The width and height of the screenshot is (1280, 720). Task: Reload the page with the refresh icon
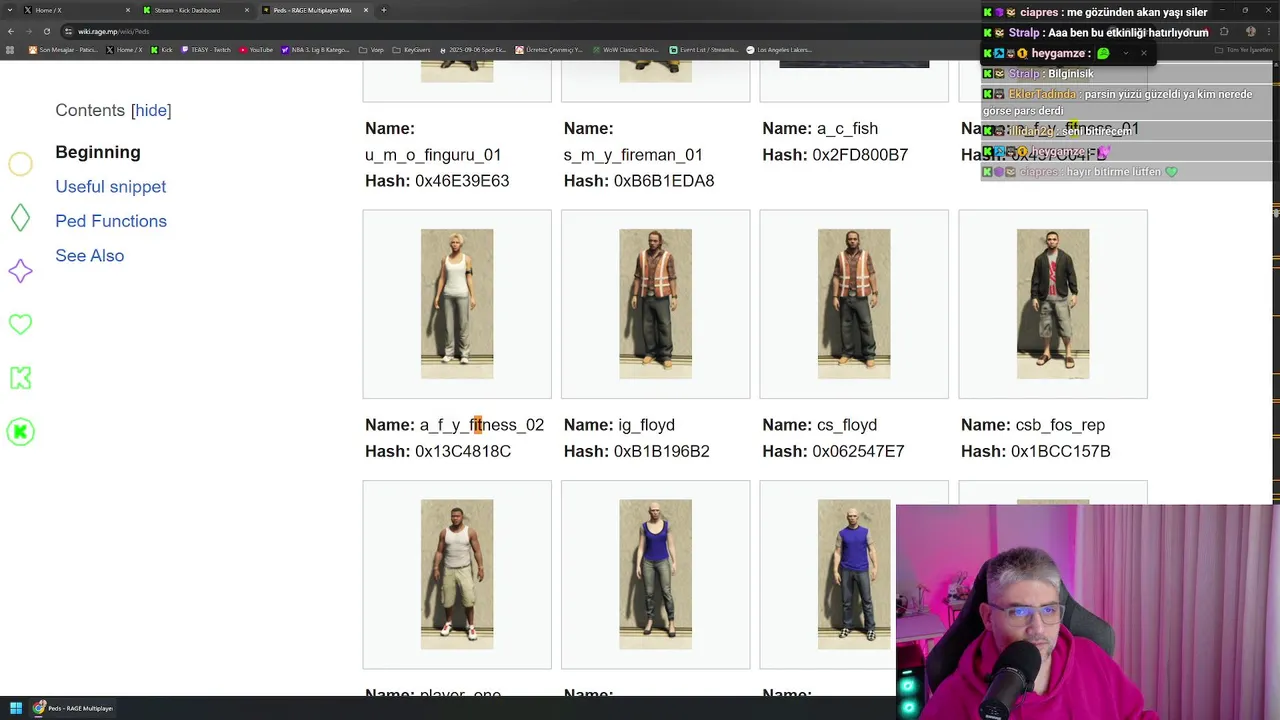[x=46, y=31]
